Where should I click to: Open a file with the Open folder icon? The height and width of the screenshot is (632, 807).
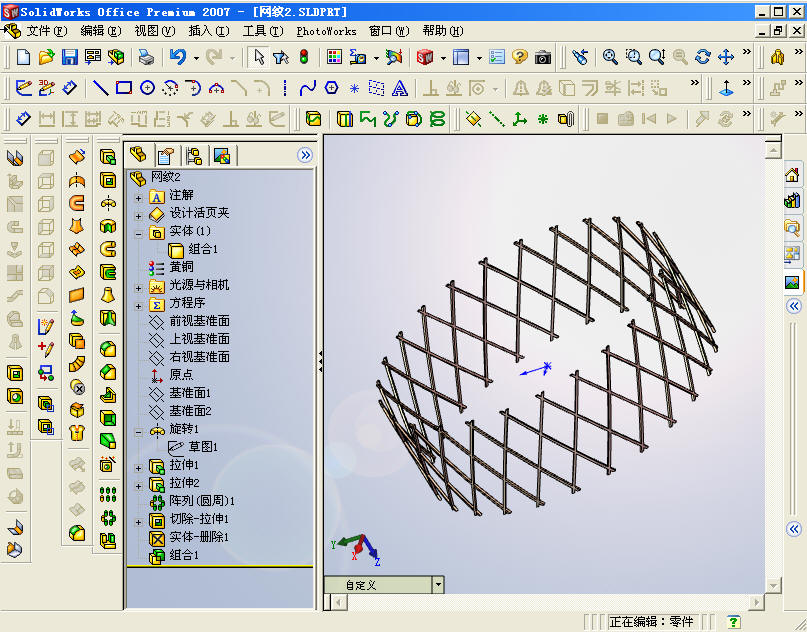[x=46, y=57]
